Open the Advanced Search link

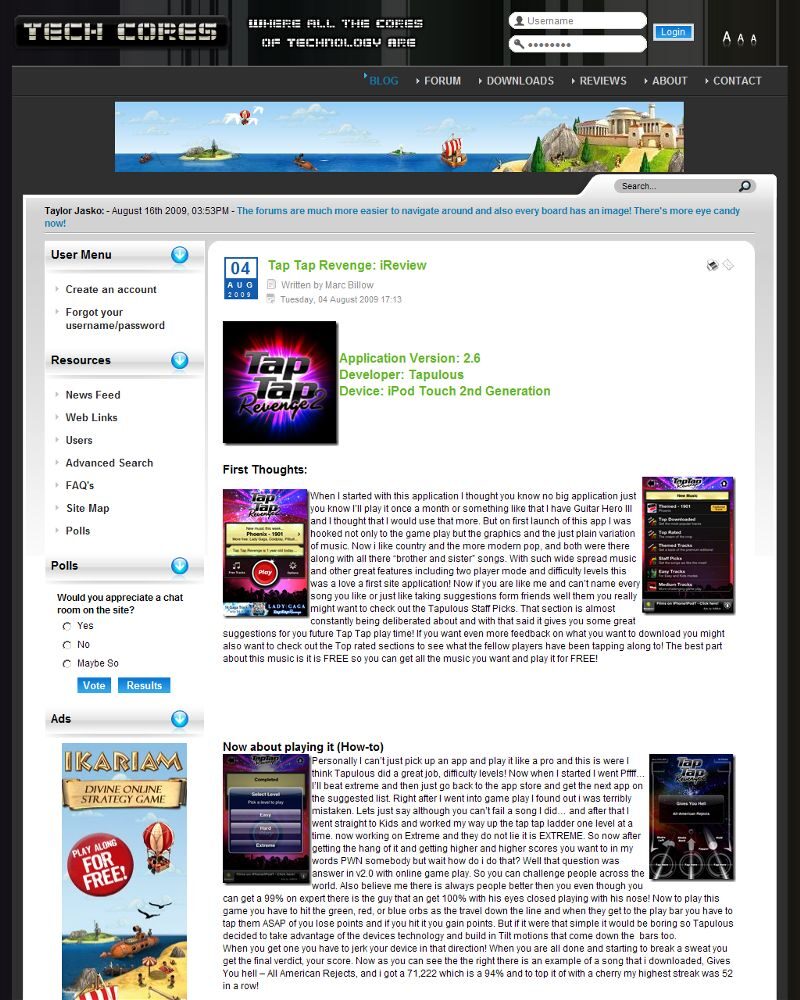(x=109, y=463)
